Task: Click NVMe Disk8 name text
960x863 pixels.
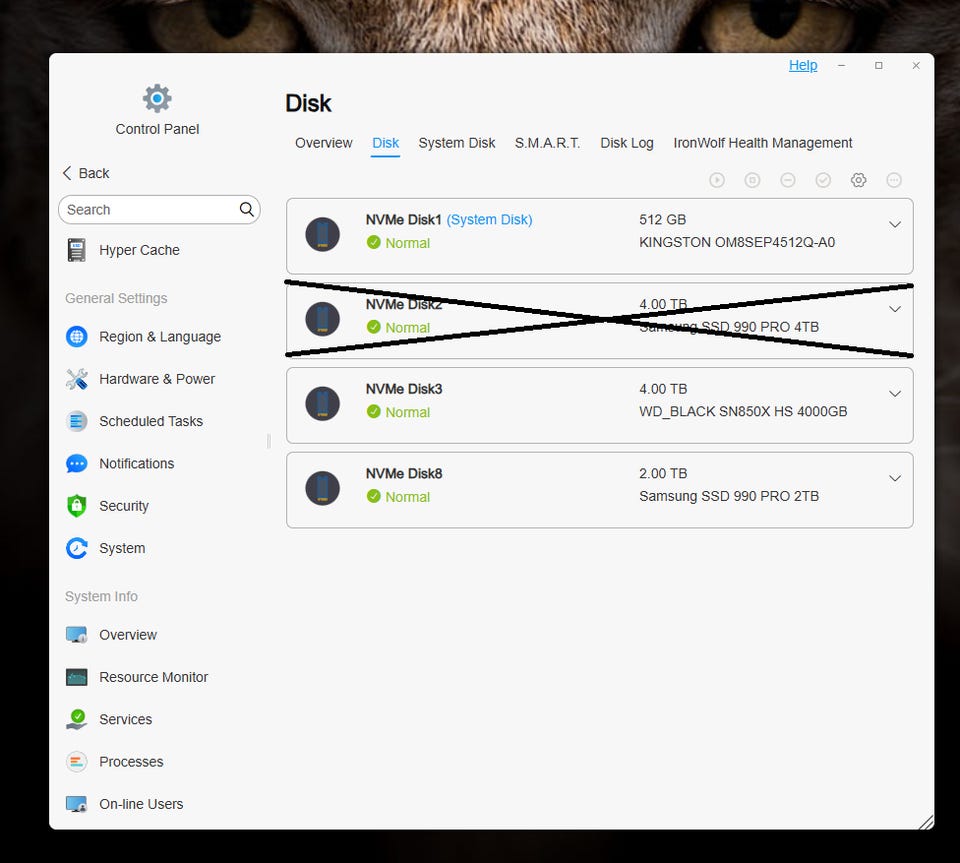Action: tap(403, 474)
